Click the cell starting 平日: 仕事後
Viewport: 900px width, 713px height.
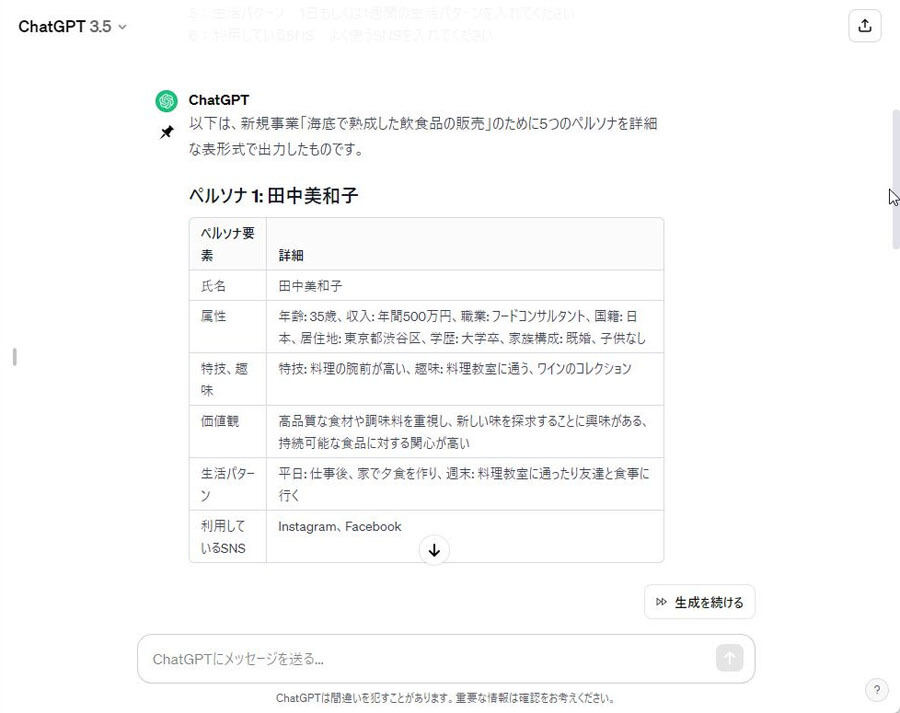[x=464, y=484]
